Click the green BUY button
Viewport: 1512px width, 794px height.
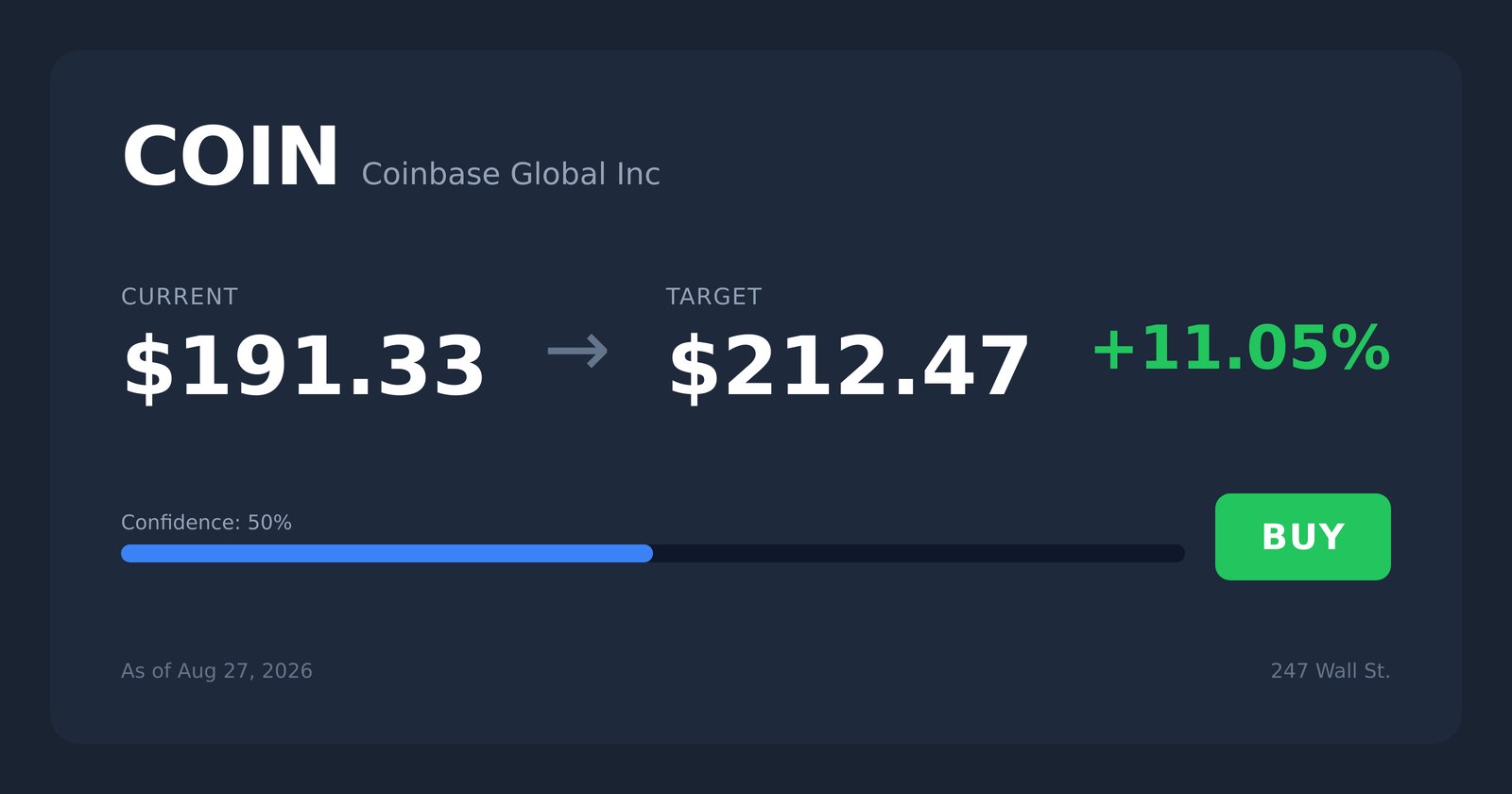(1302, 537)
